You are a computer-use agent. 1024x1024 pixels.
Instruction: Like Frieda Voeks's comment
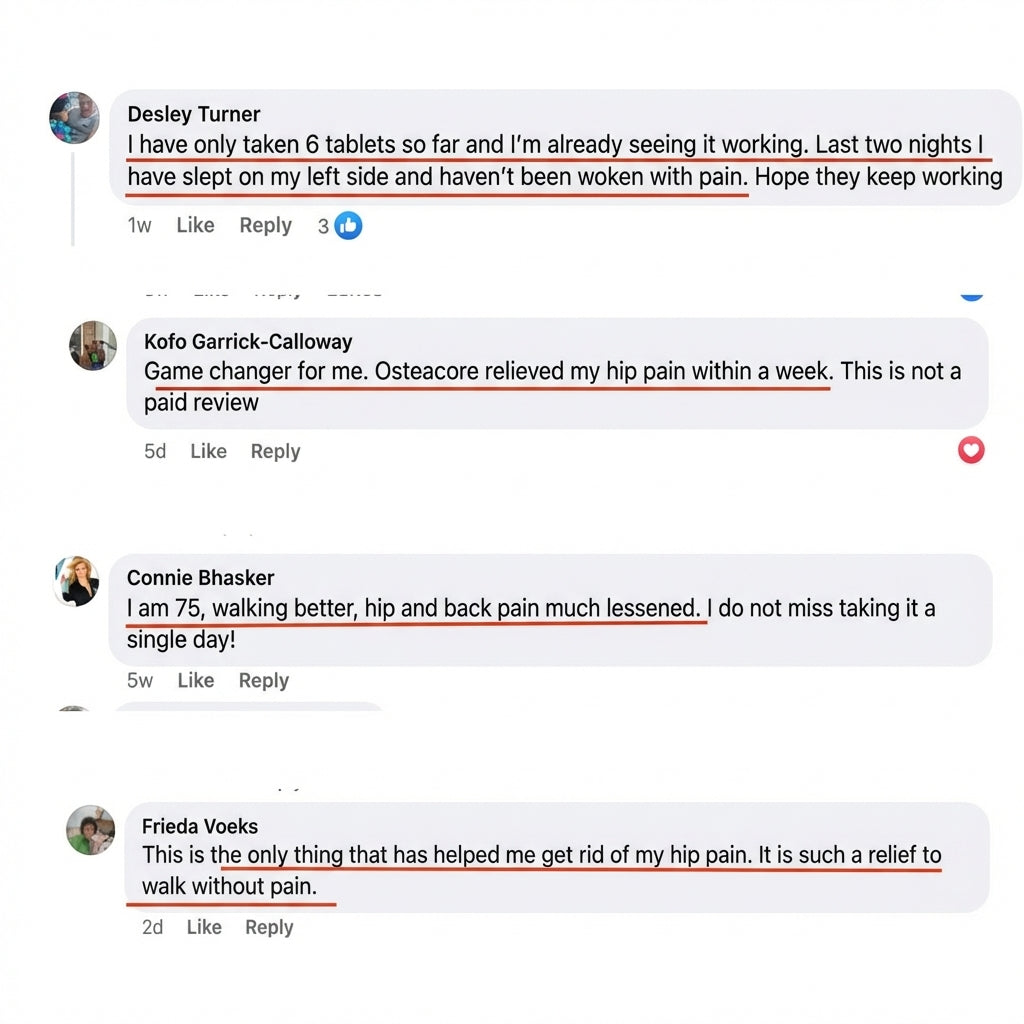pyautogui.click(x=204, y=927)
